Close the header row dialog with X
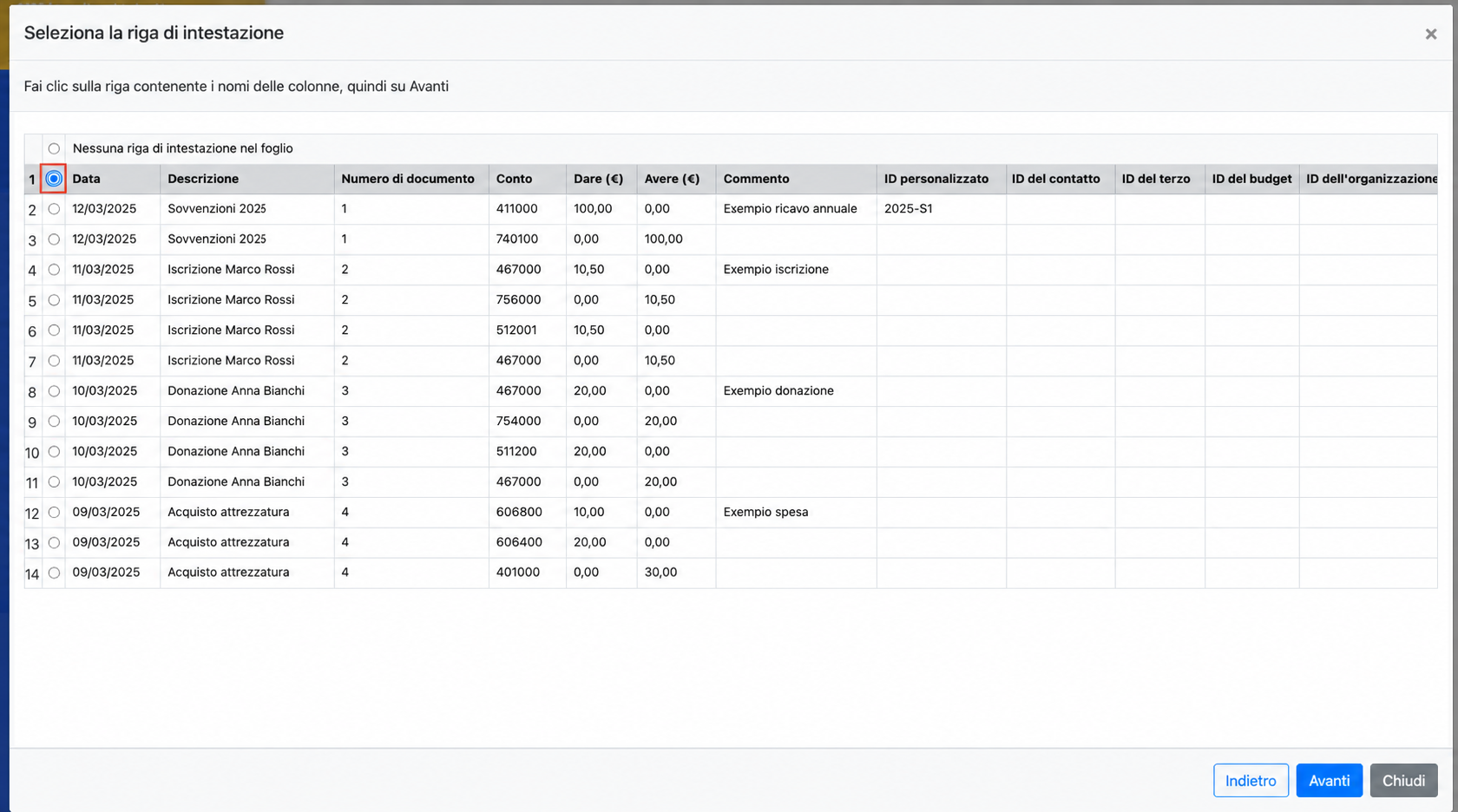1458x812 pixels. tap(1430, 34)
